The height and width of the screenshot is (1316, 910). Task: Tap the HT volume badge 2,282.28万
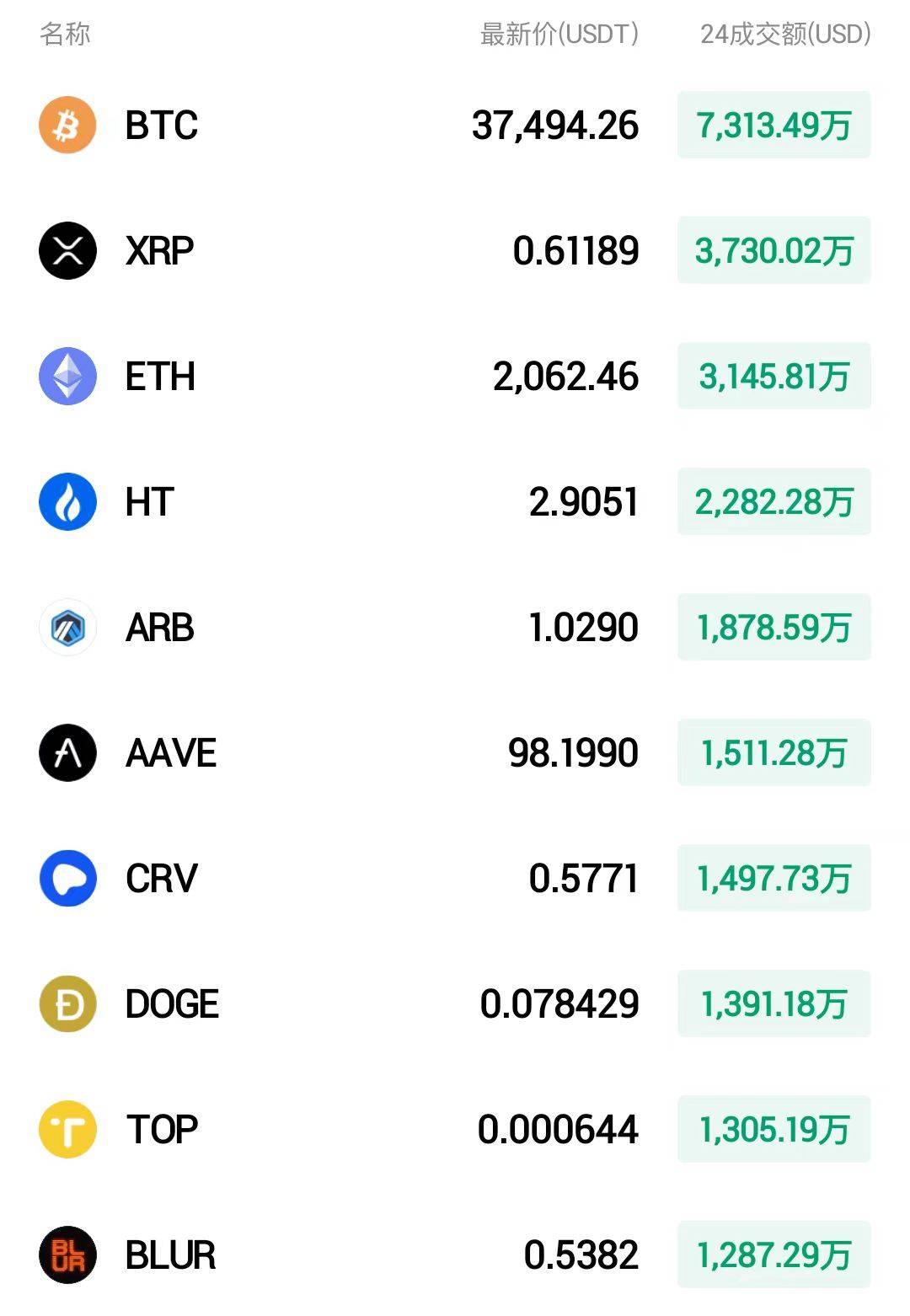pos(773,502)
